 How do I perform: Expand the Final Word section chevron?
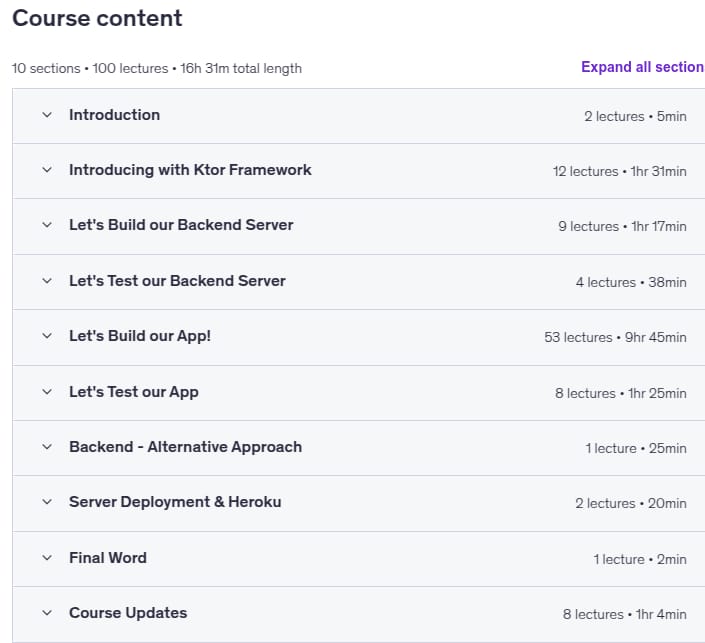tap(47, 558)
